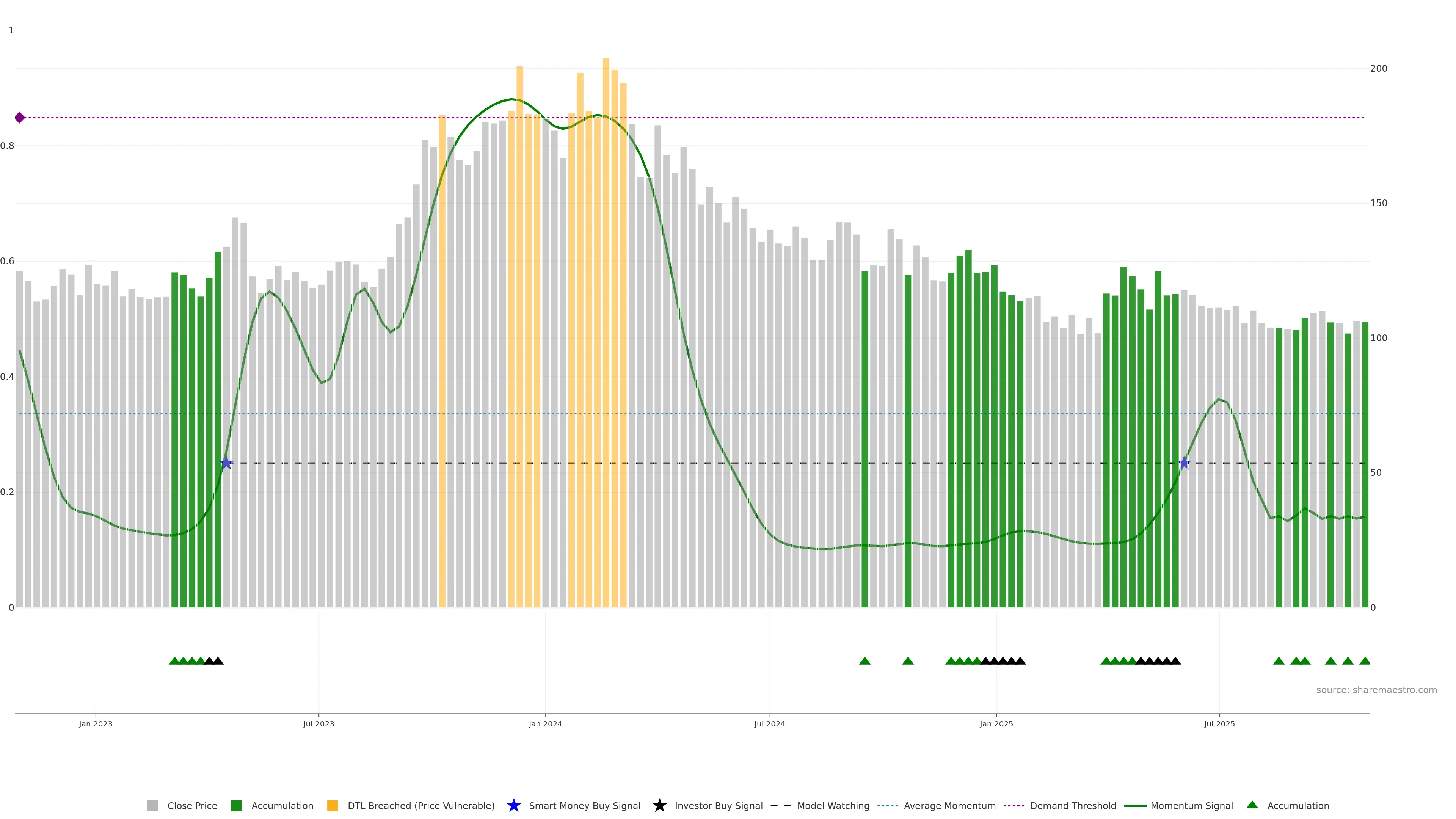The image size is (1456, 819).
Task: Click the Jan 2024 axis label
Action: [545, 723]
